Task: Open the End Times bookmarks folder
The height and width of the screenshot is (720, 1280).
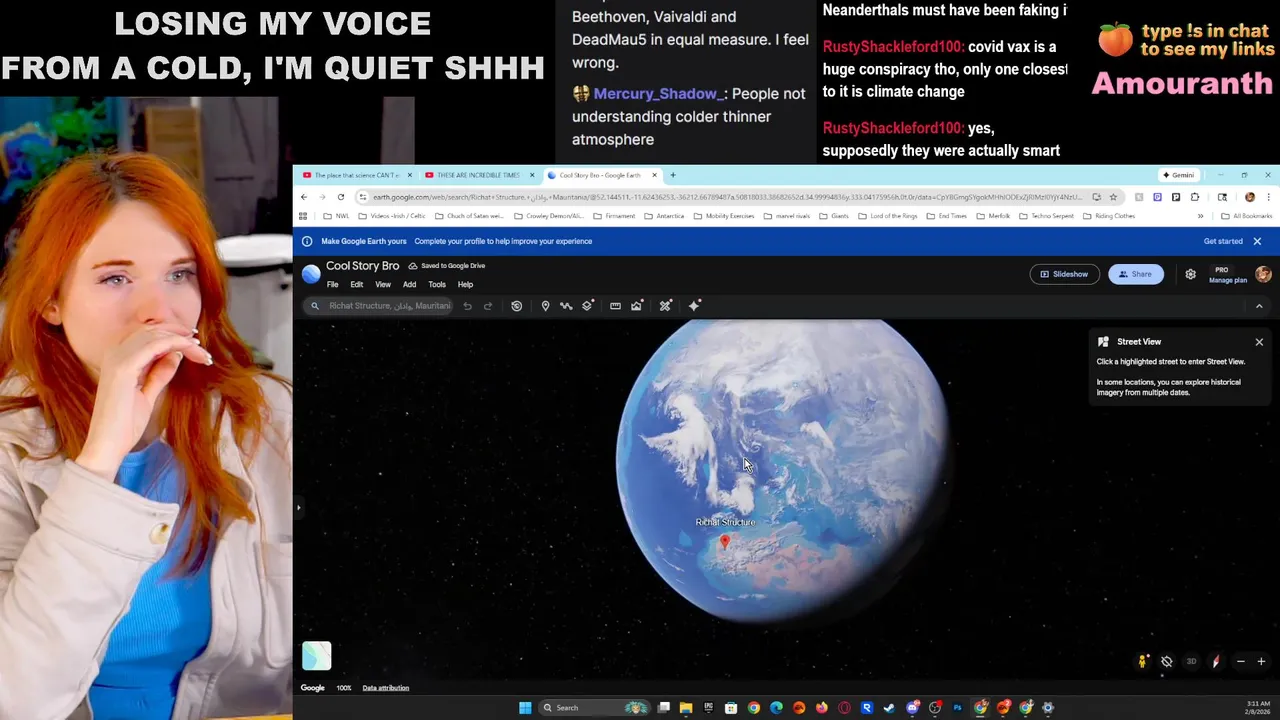Action: point(946,216)
